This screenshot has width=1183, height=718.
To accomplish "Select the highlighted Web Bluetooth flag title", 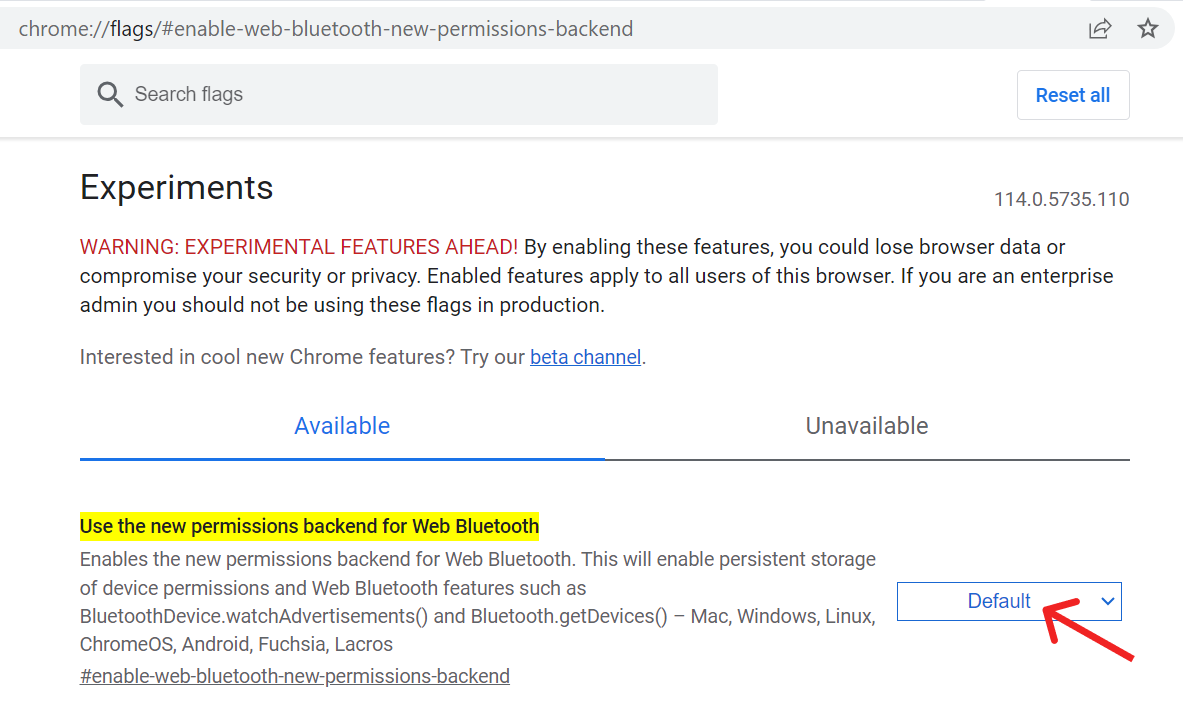I will (309, 526).
